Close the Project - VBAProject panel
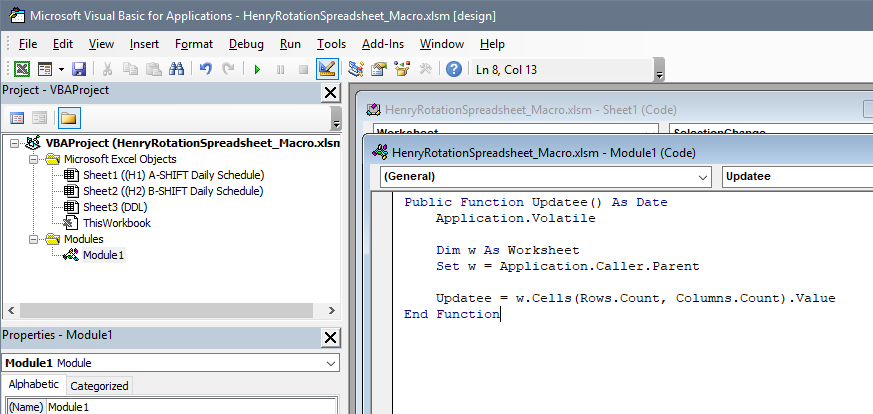The height and width of the screenshot is (414, 873). tap(330, 93)
